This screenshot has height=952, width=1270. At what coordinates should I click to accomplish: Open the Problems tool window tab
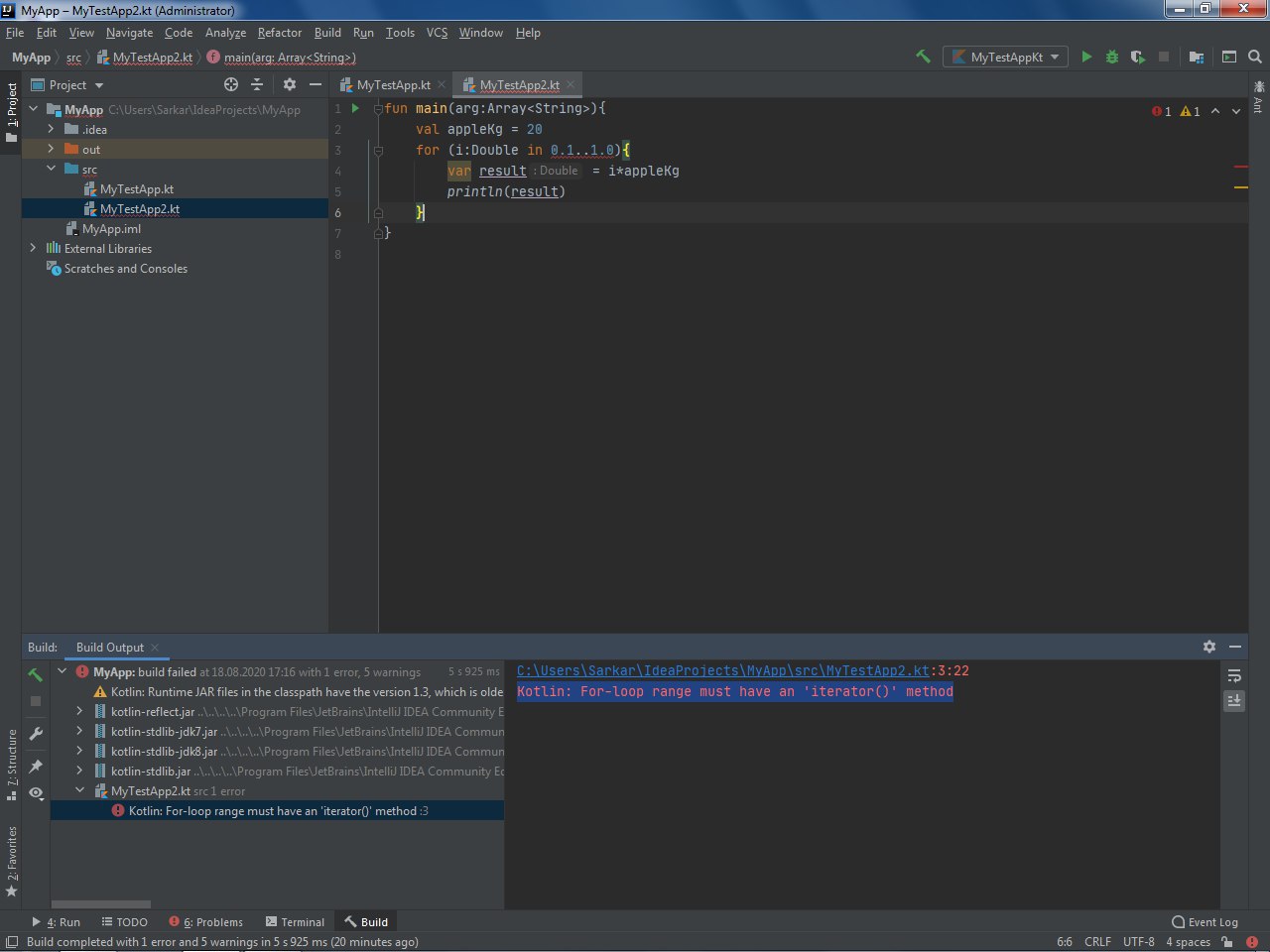205,921
